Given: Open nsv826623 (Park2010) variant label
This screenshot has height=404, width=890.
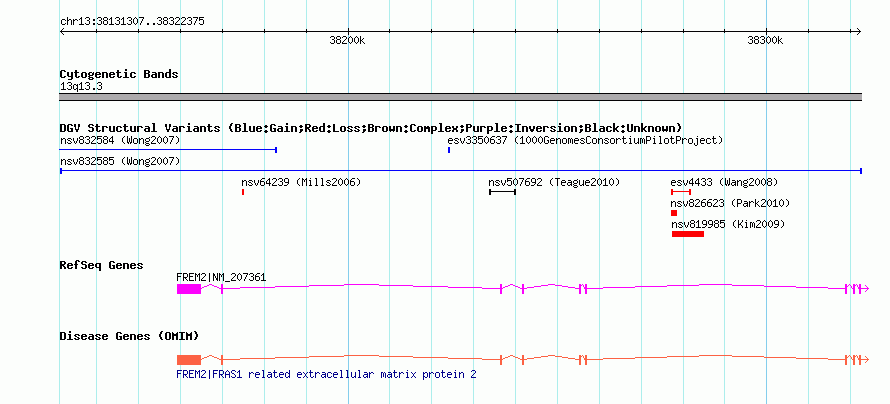Looking at the screenshot, I should coord(730,204).
